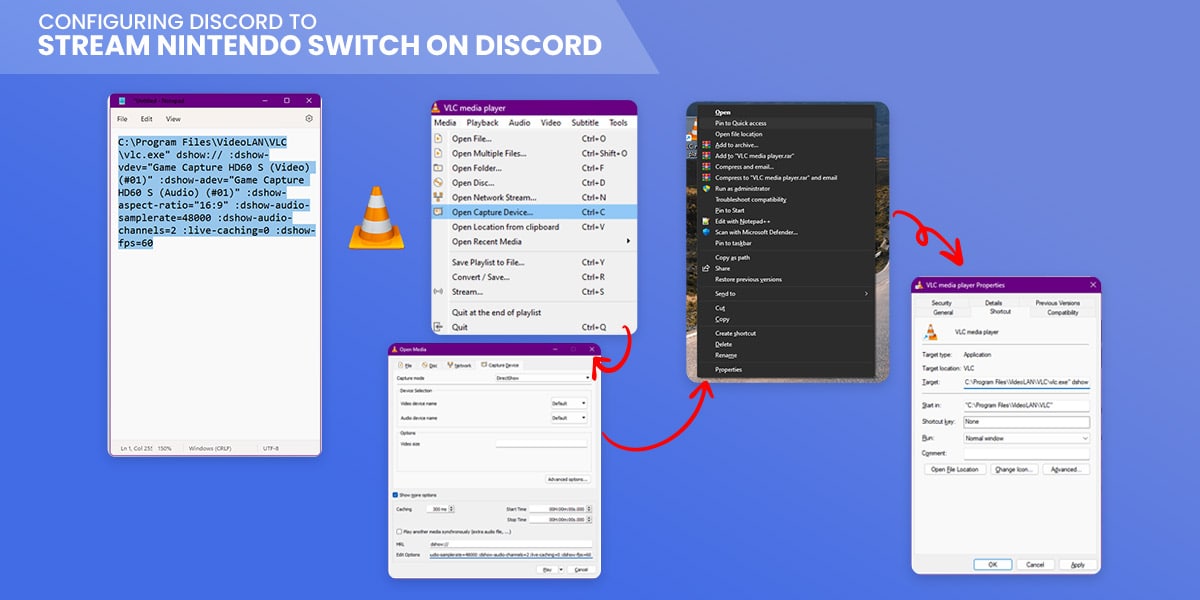This screenshot has height=600, width=1200.
Task: Open the Subtitle menu in VLC
Action: point(585,123)
